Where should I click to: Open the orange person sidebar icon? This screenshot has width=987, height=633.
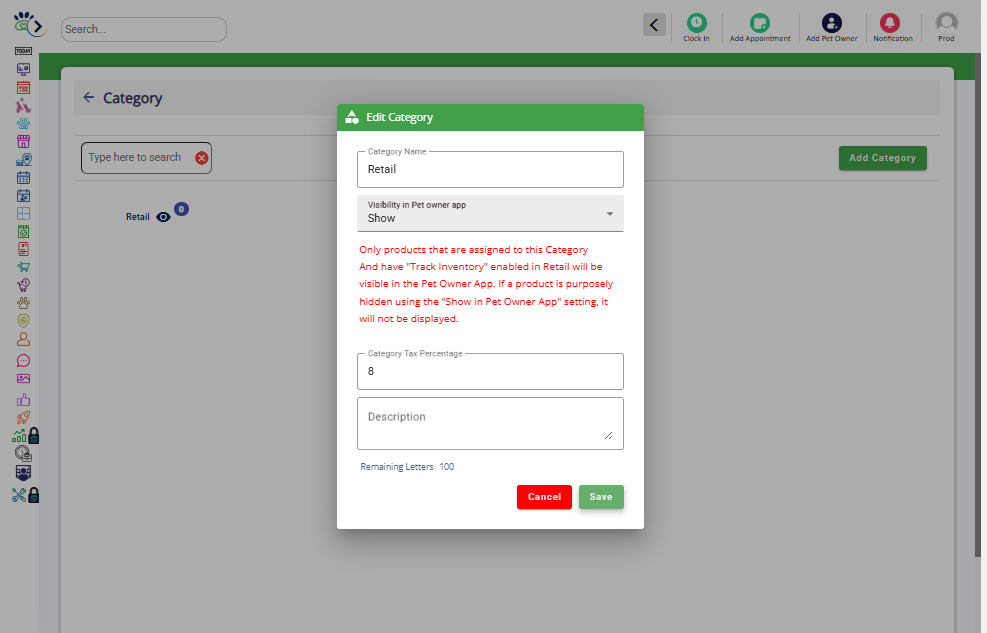pyautogui.click(x=23, y=339)
